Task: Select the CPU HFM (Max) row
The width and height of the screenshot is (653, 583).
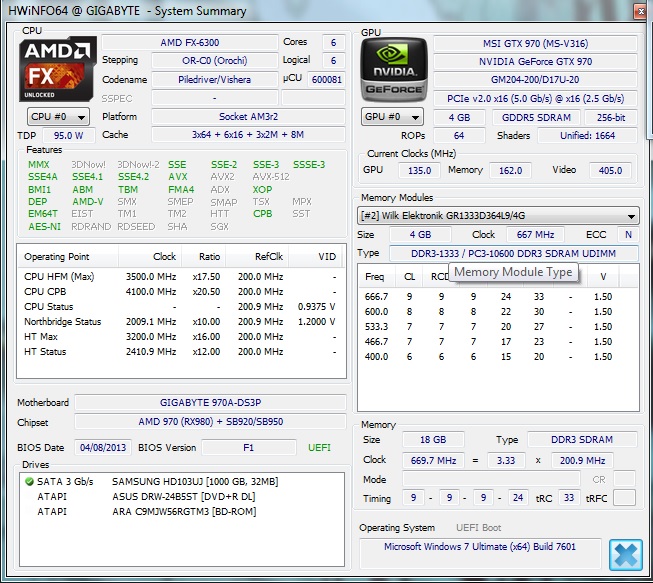Action: point(180,277)
